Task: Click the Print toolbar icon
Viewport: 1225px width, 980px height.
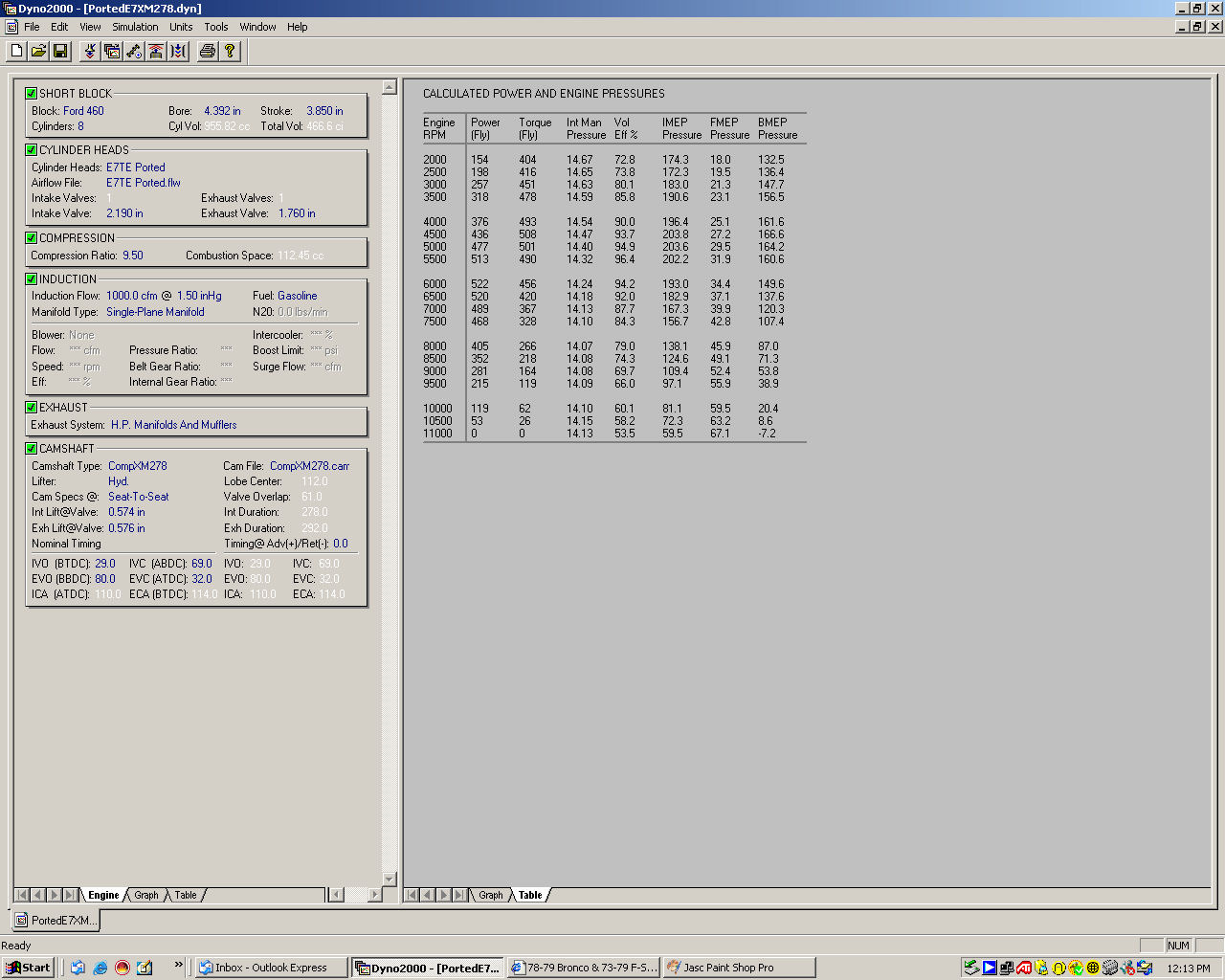Action: (207, 51)
